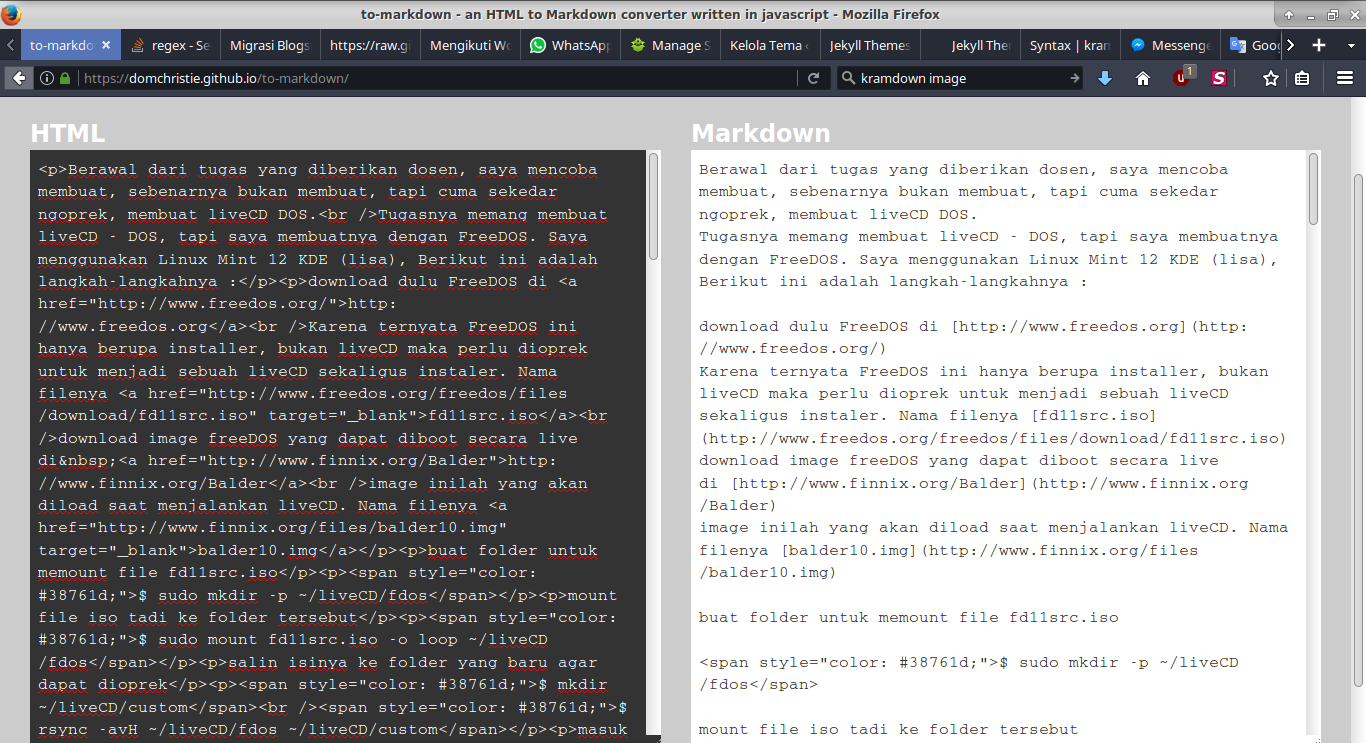Screen dimensions: 1366x743
Task: Click the kramdown image search box
Action: [x=958, y=78]
